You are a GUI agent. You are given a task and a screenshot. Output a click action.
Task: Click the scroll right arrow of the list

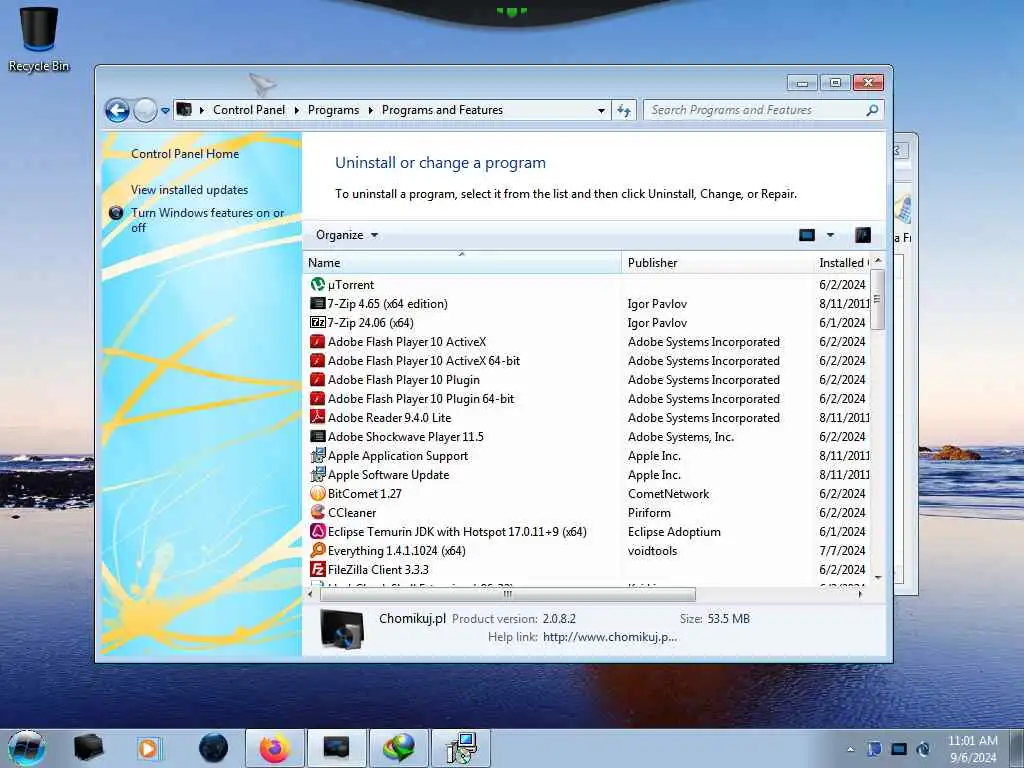click(x=861, y=594)
